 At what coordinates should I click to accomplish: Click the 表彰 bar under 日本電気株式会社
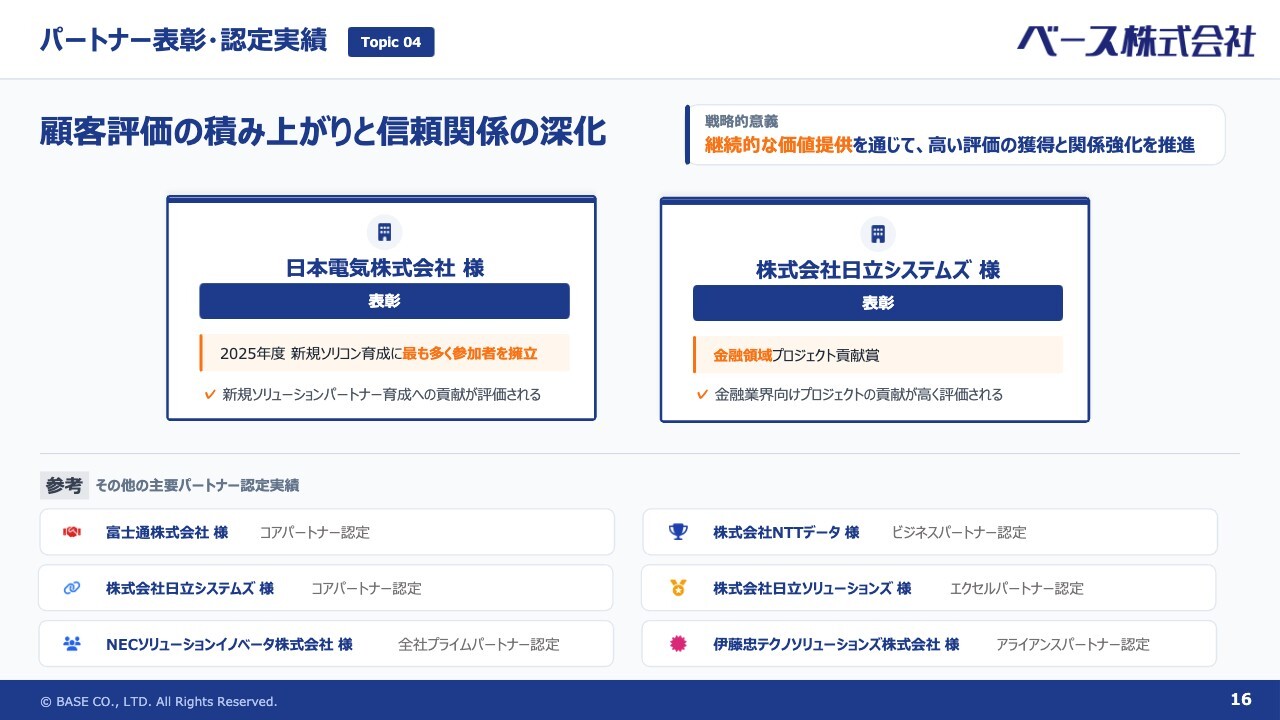point(384,301)
